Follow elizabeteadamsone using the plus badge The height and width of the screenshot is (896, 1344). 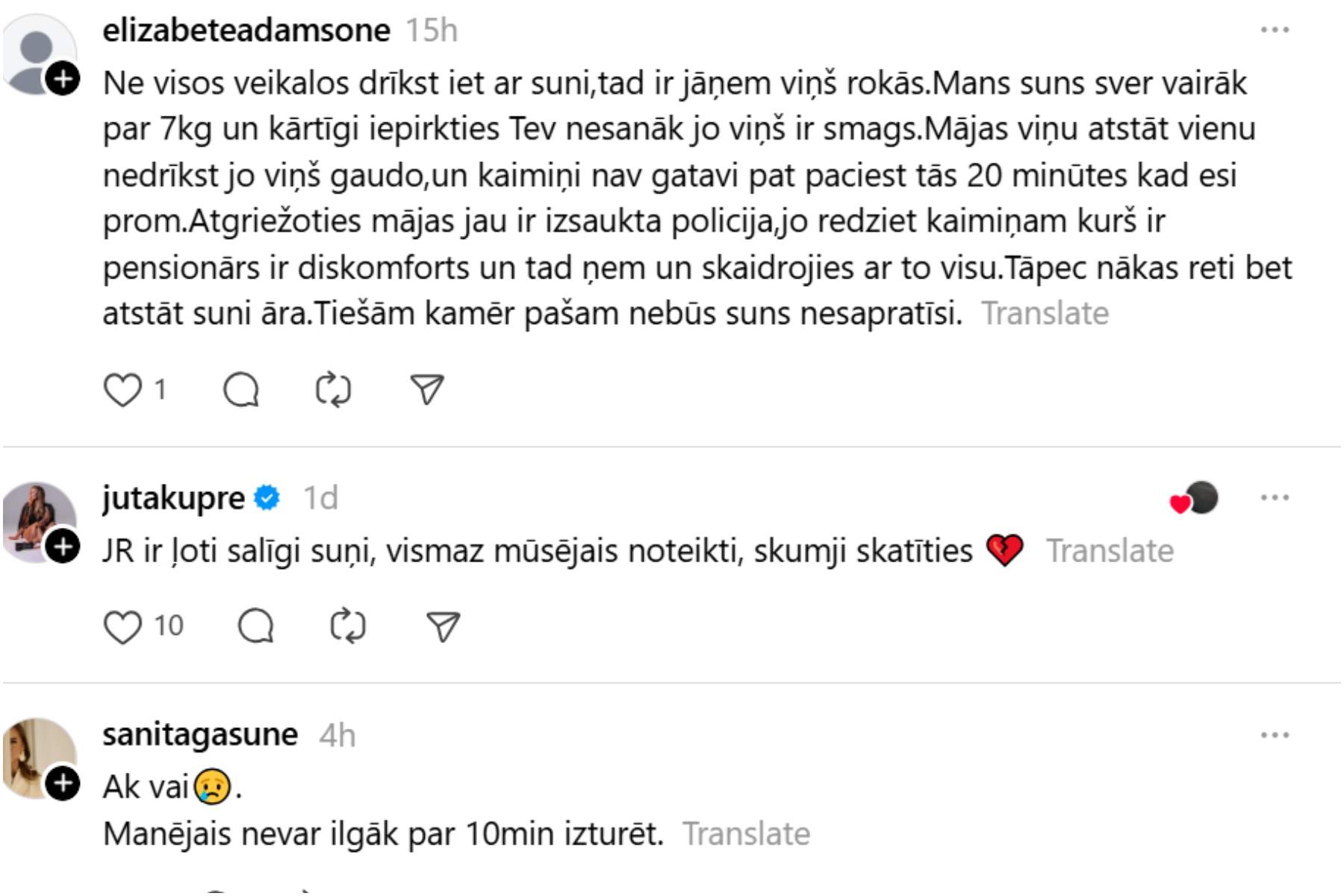pos(63,78)
